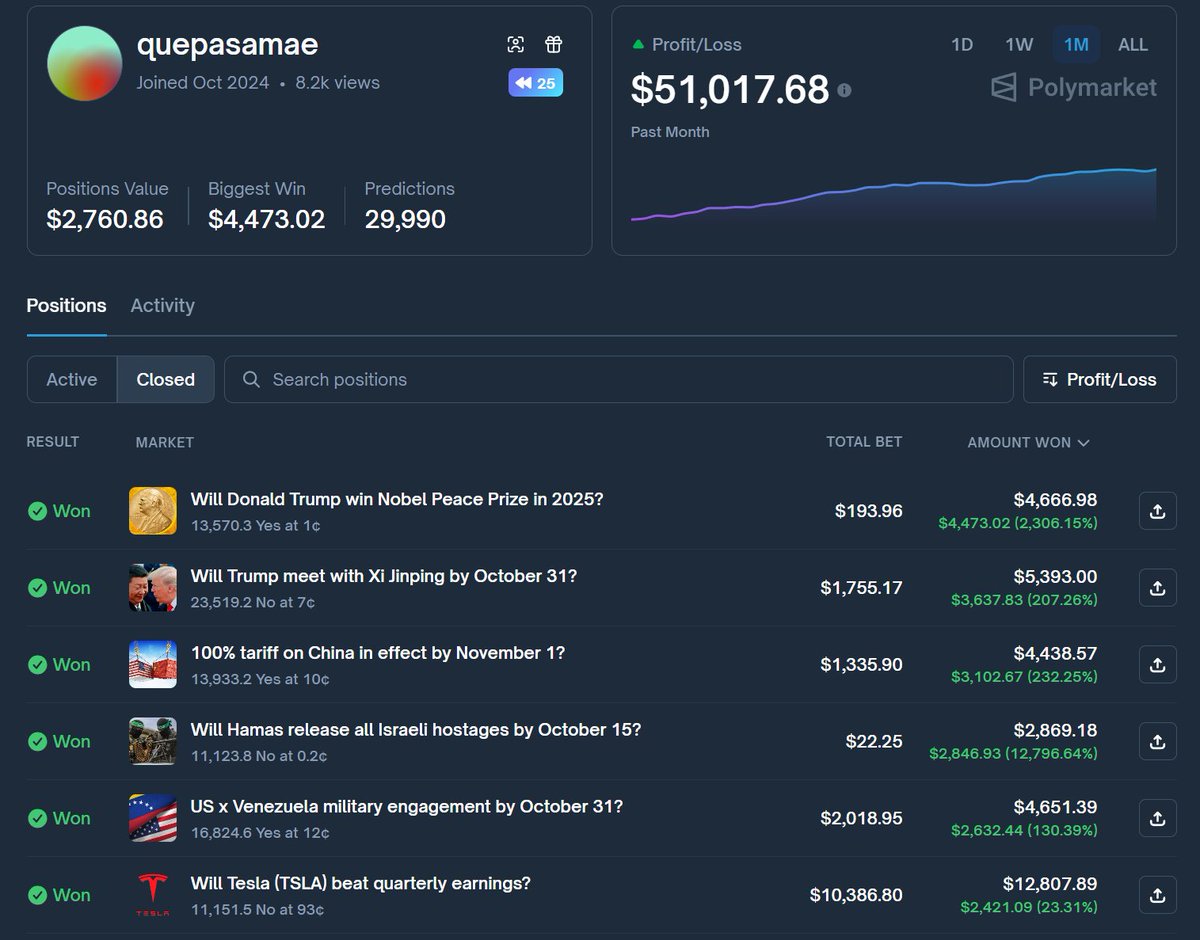Open the quepasamae profile avatar

pyautogui.click(x=85, y=64)
